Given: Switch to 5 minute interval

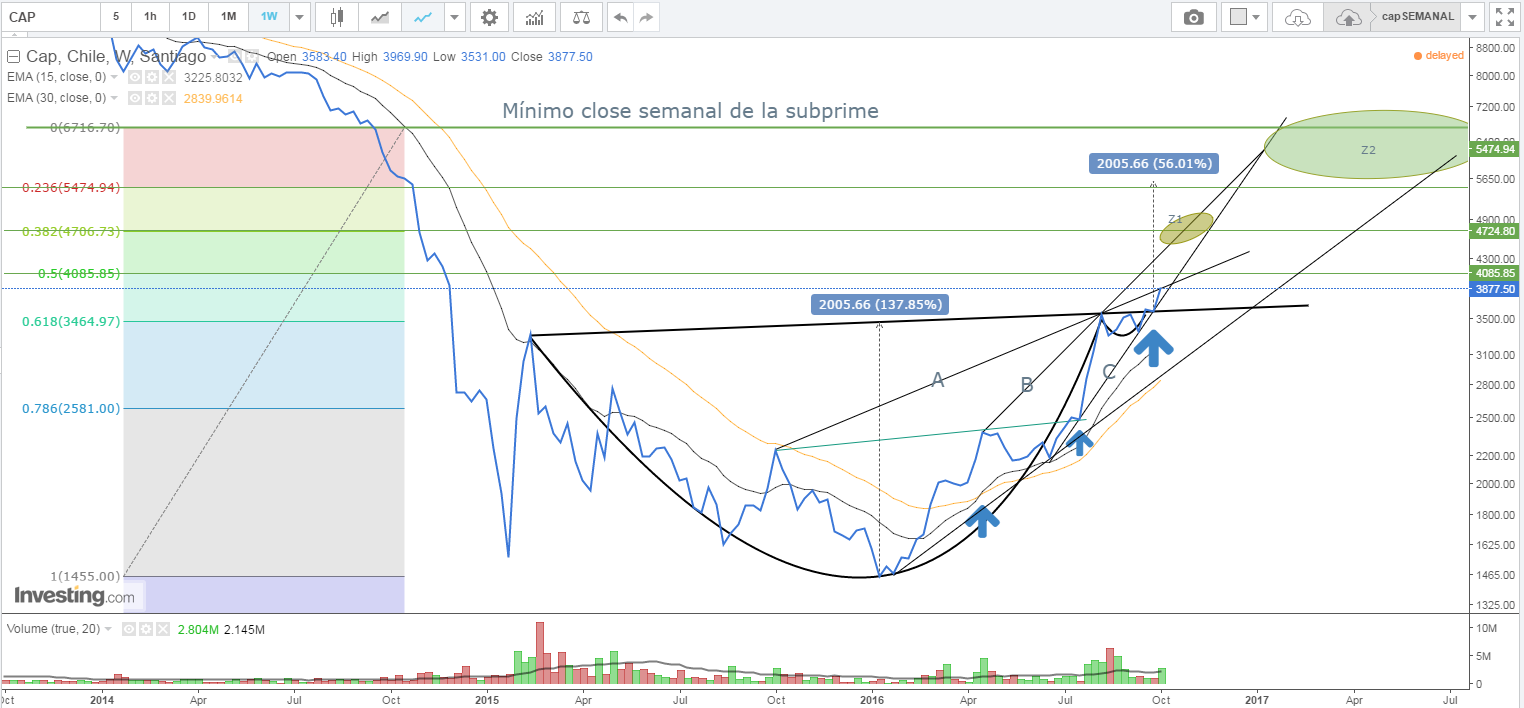Looking at the screenshot, I should point(116,17).
